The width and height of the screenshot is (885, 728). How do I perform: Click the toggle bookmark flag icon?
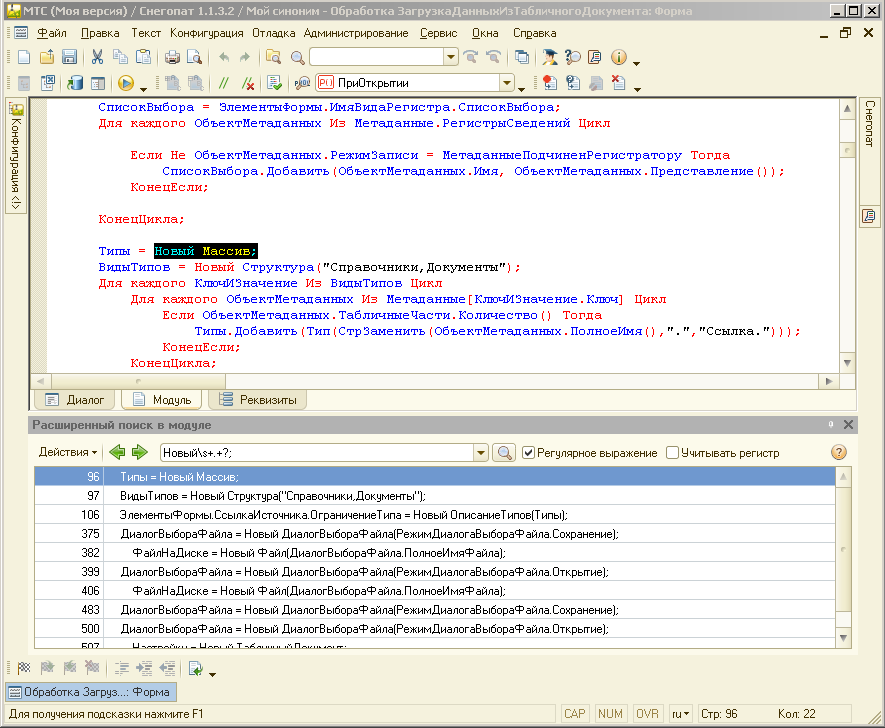pos(24,669)
